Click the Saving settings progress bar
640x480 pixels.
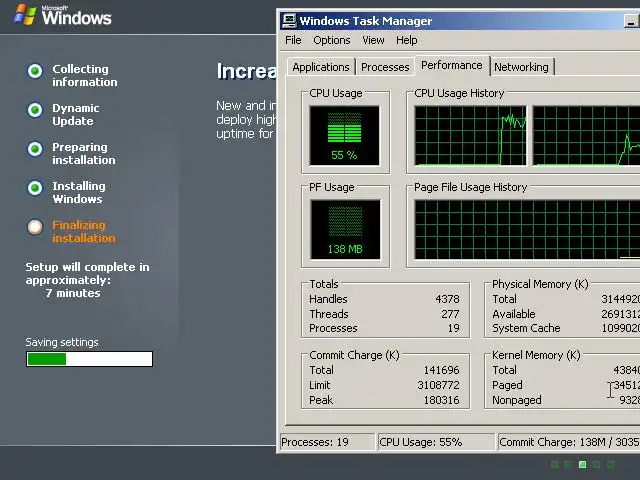pyautogui.click(x=89, y=359)
